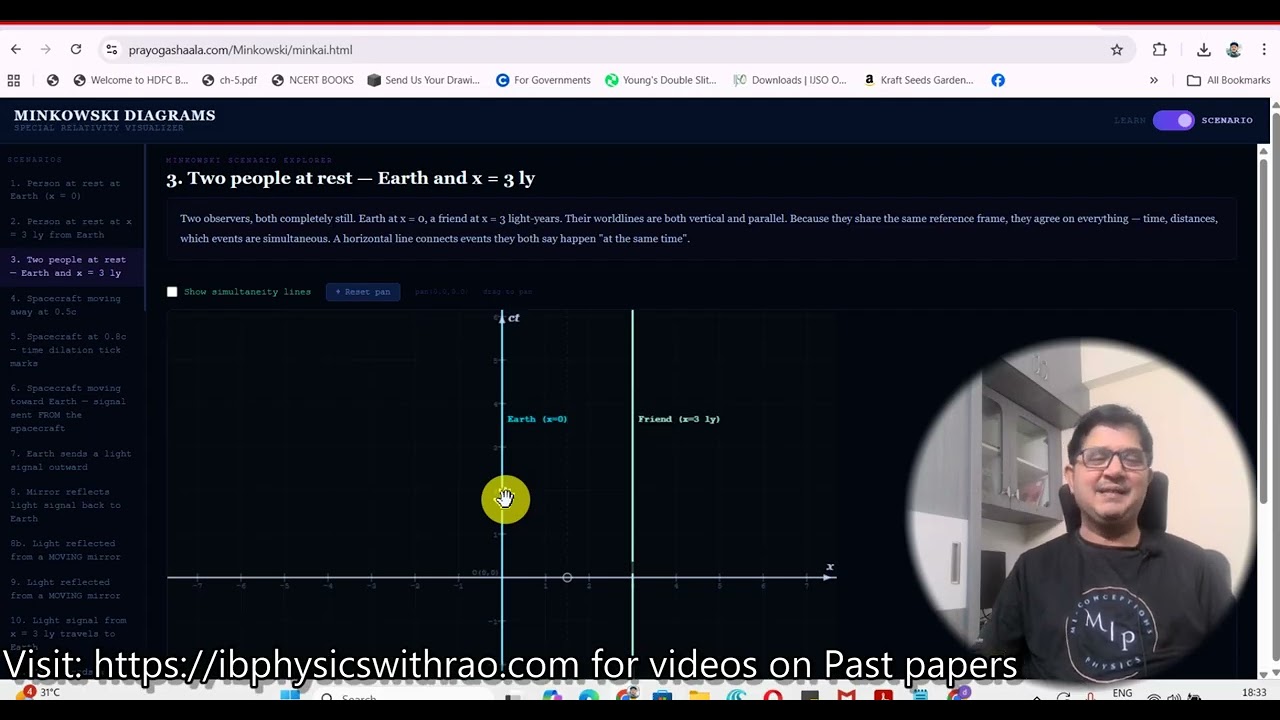Open site information icon in address bar

click(x=111, y=49)
